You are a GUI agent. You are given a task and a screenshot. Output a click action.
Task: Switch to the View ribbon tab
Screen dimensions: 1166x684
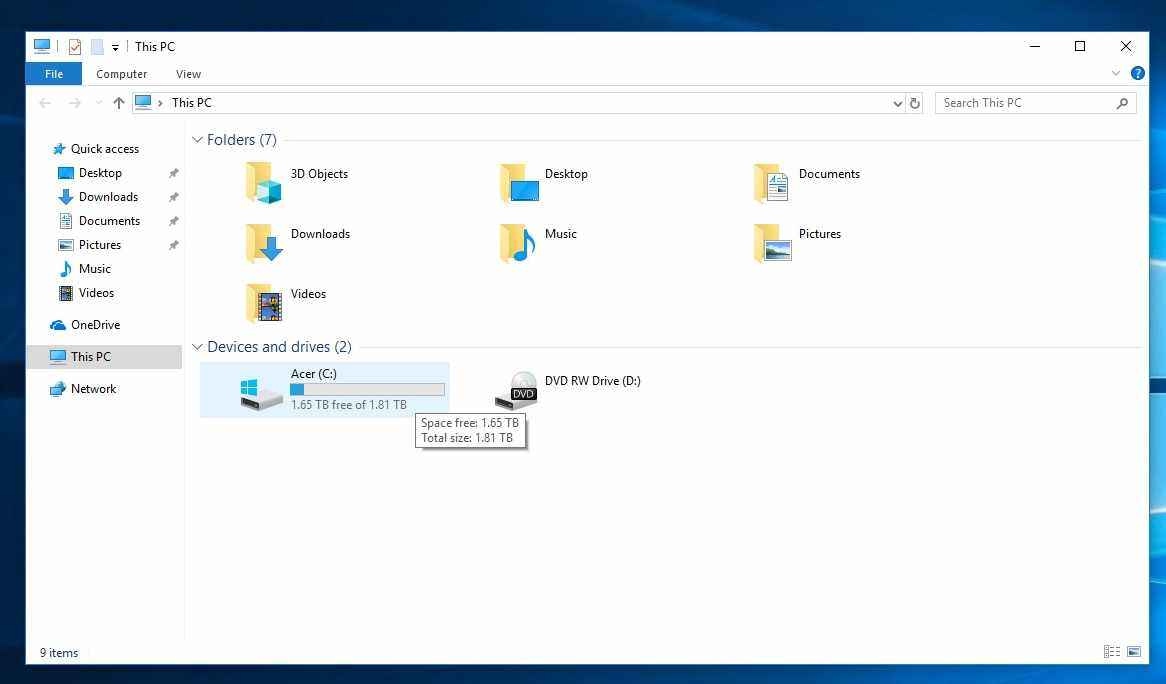coord(188,74)
